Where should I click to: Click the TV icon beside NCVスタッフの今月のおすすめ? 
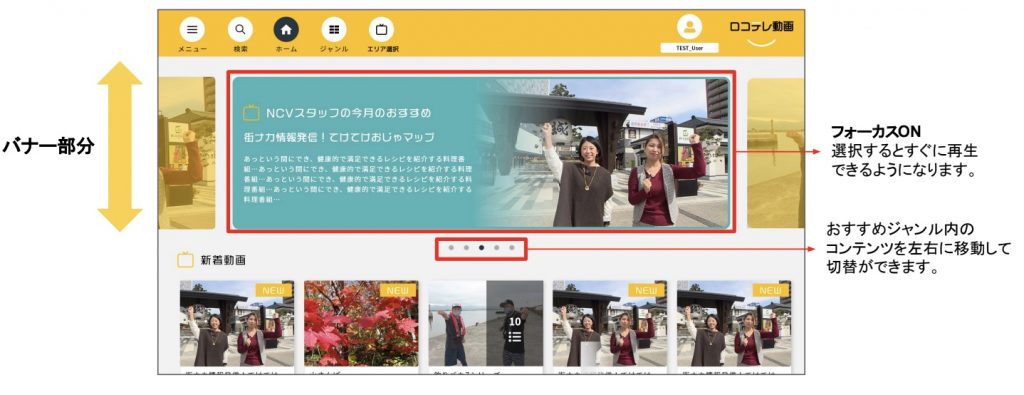251,113
